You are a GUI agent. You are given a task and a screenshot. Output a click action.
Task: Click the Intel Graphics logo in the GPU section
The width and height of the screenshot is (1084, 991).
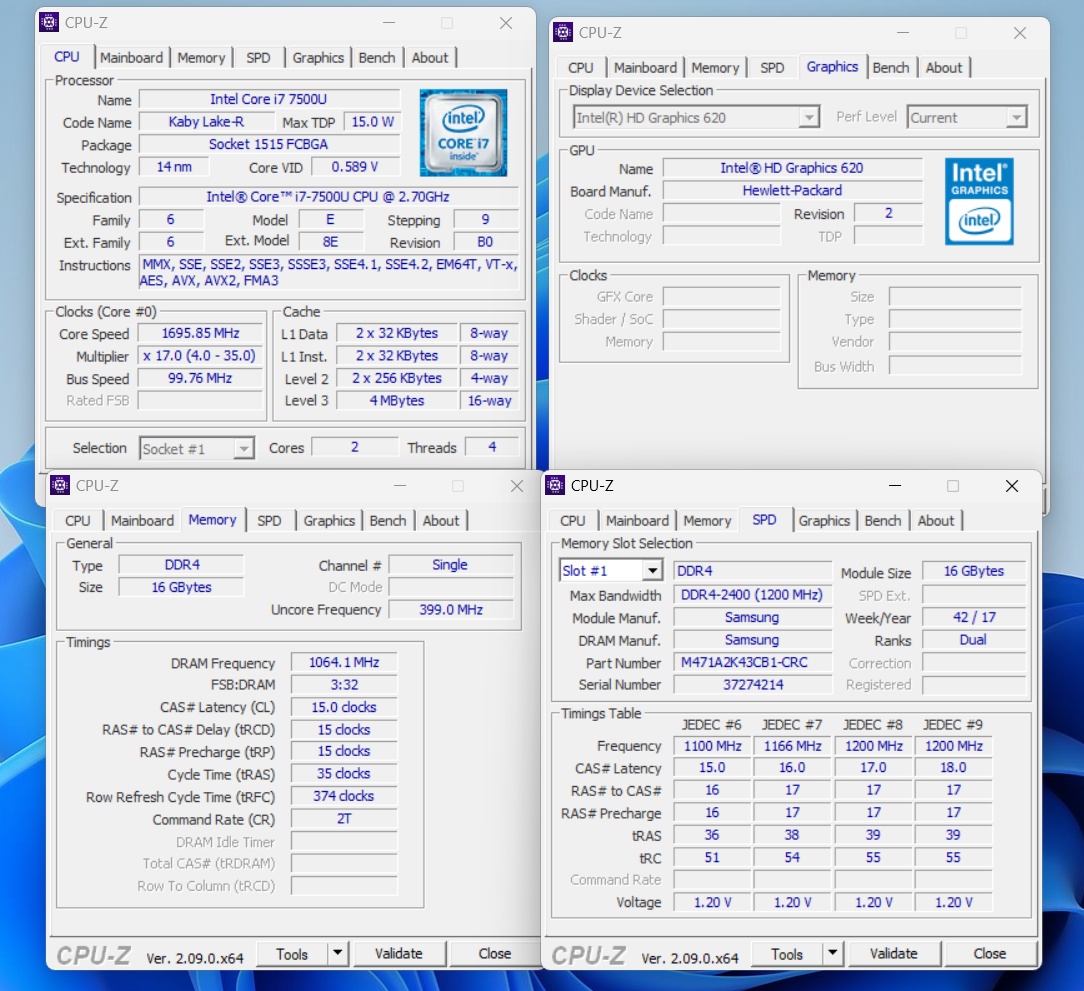(979, 200)
